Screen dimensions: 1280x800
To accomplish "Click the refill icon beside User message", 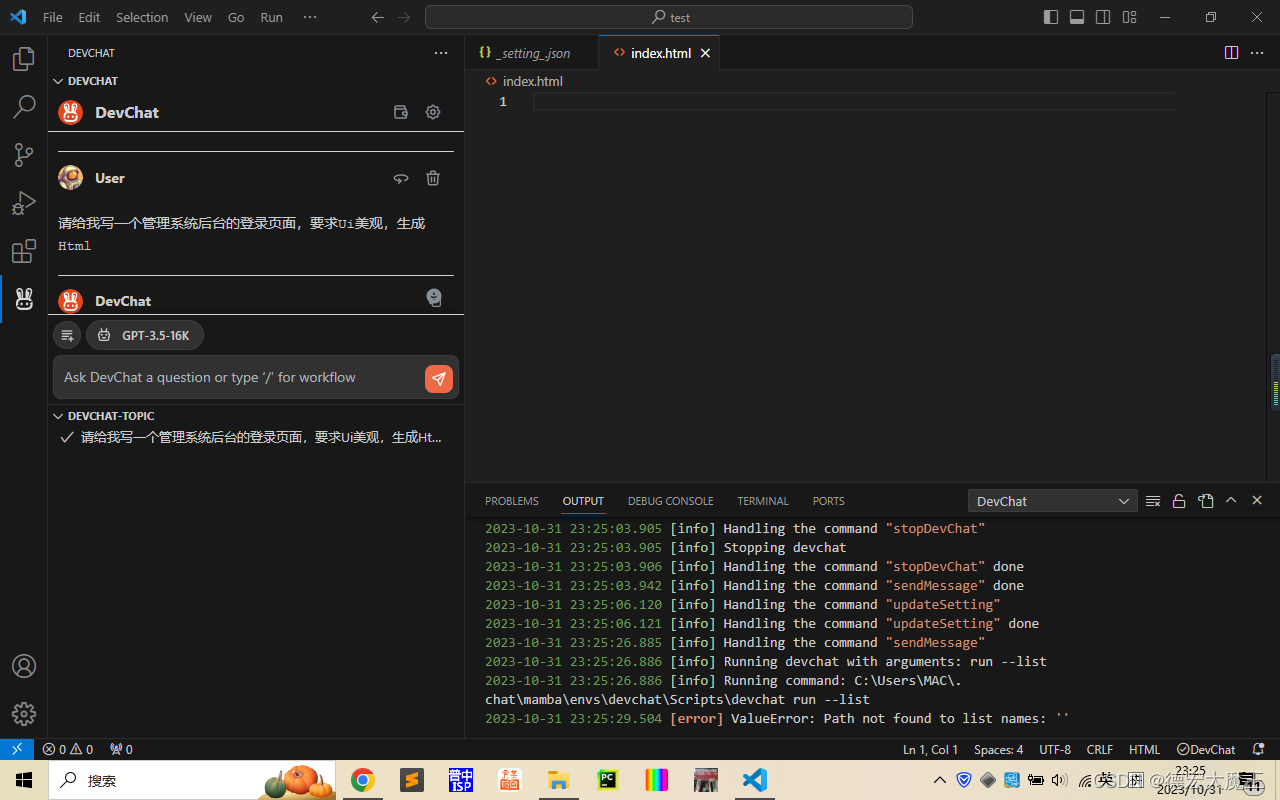I will (401, 178).
